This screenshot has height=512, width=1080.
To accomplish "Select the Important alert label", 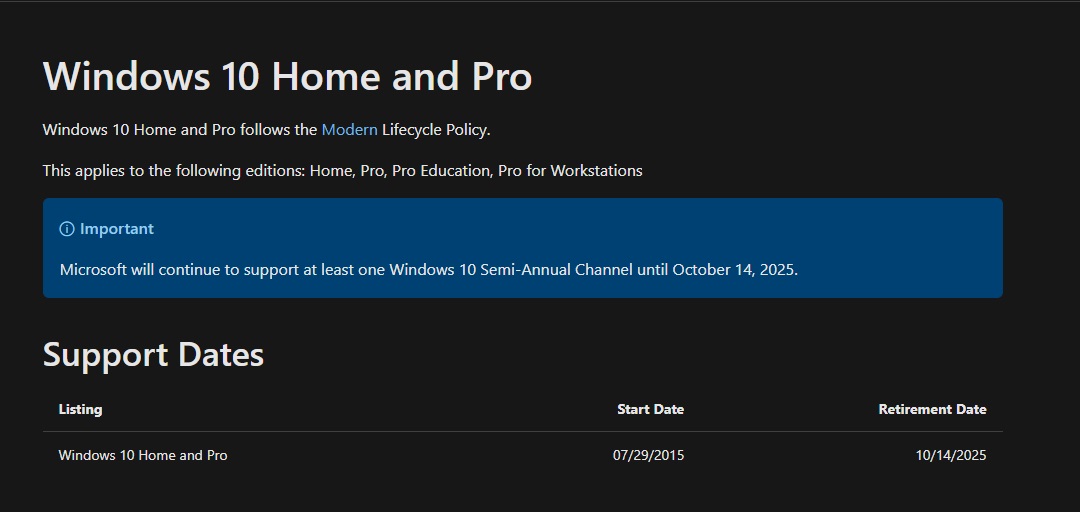I will [116, 229].
